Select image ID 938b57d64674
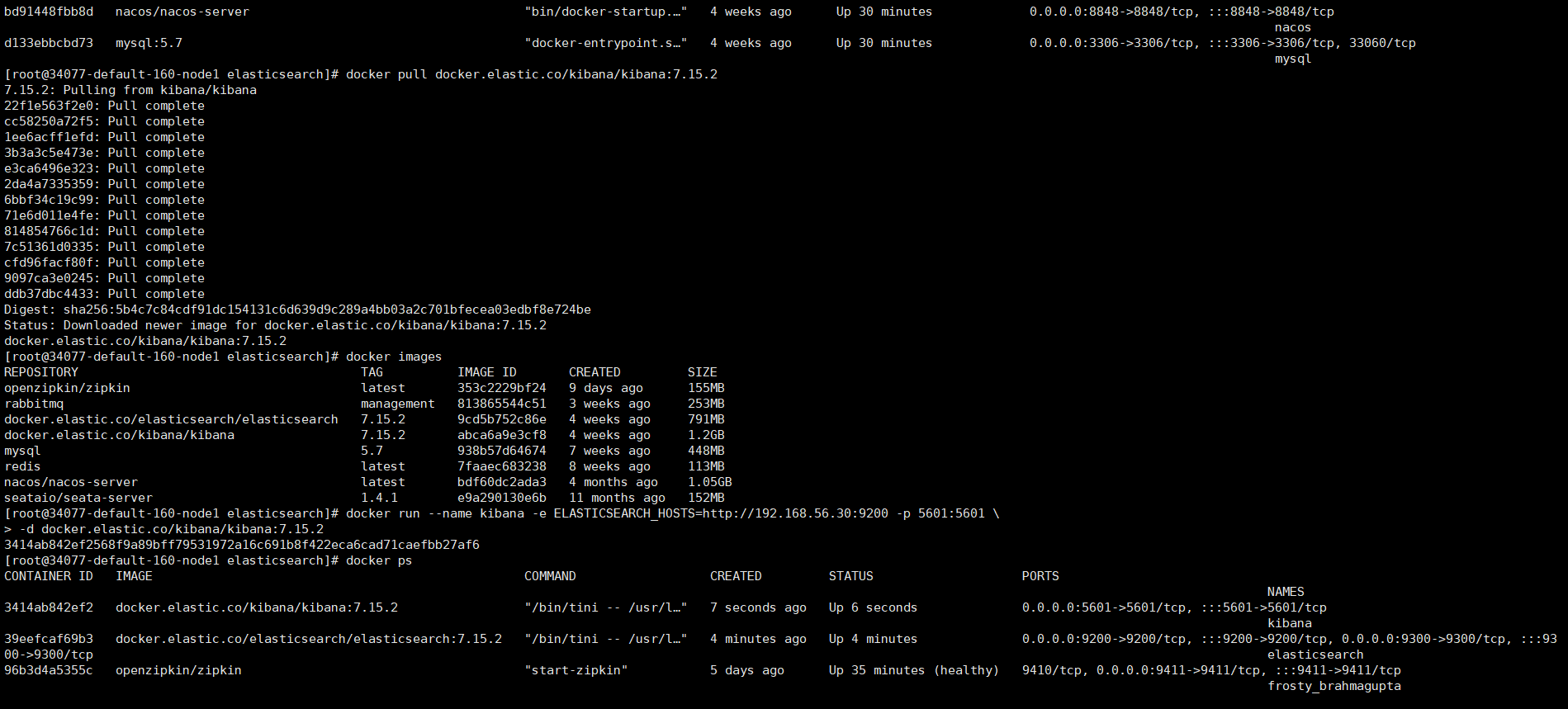 (x=502, y=451)
